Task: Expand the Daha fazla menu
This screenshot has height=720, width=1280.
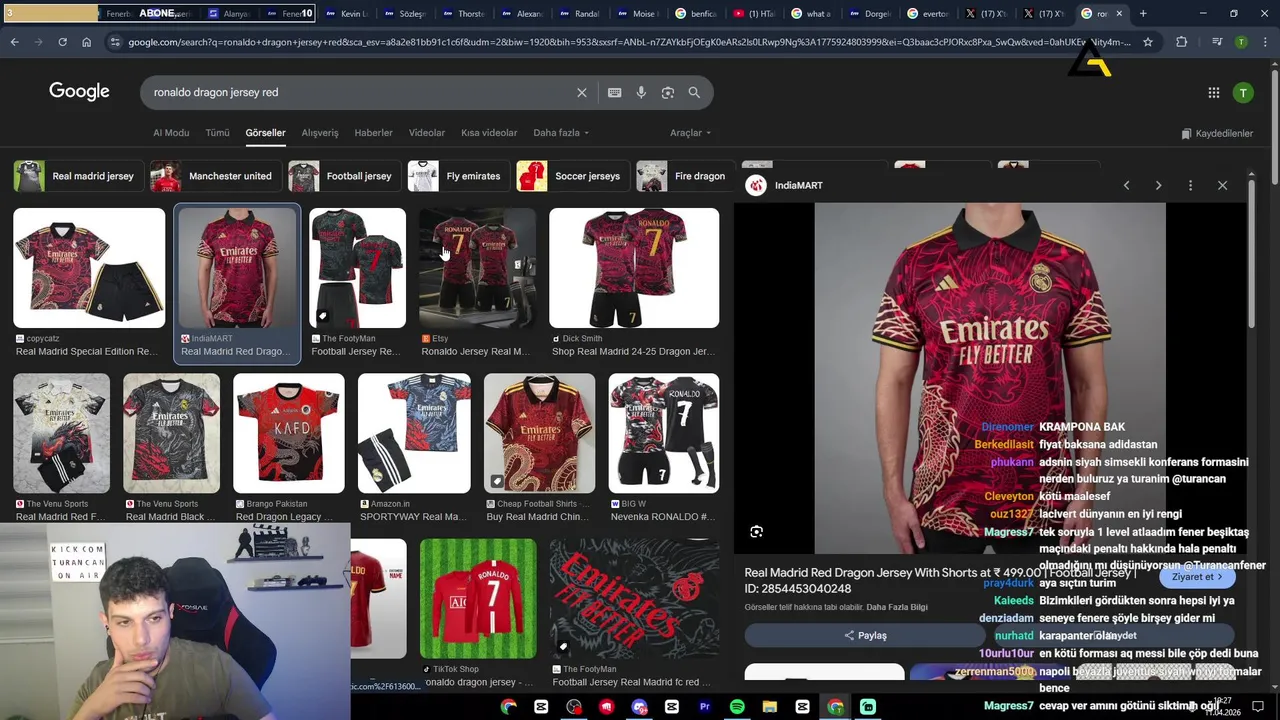Action: pyautogui.click(x=561, y=133)
